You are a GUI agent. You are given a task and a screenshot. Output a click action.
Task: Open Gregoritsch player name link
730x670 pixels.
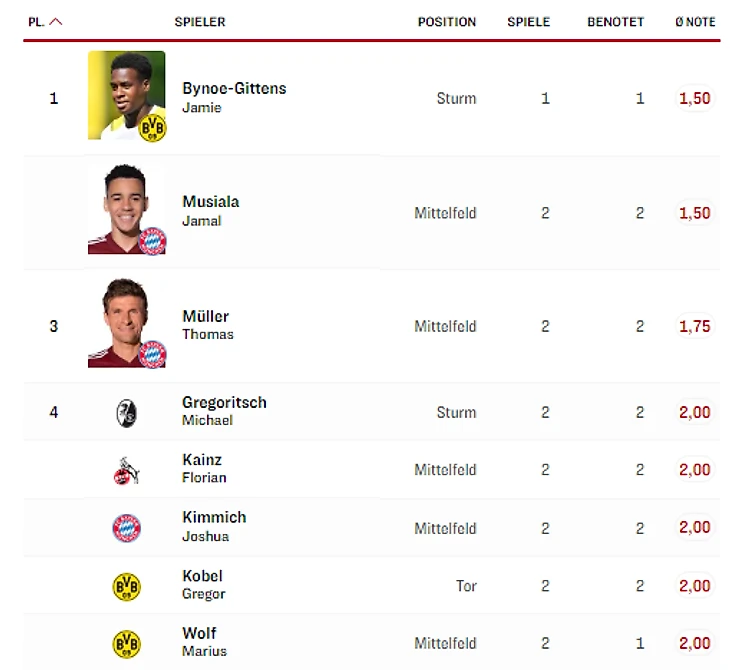tap(224, 403)
